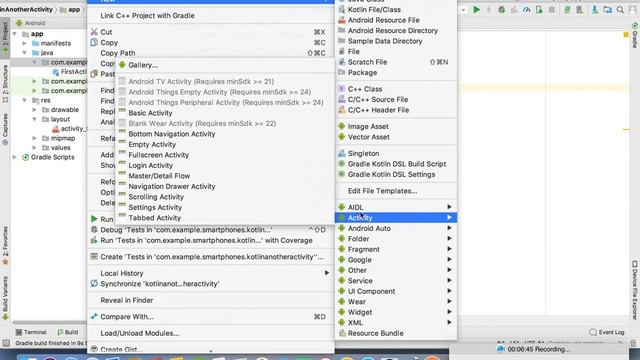
Task: Click the Copy icon in context menu
Action: coord(94,42)
